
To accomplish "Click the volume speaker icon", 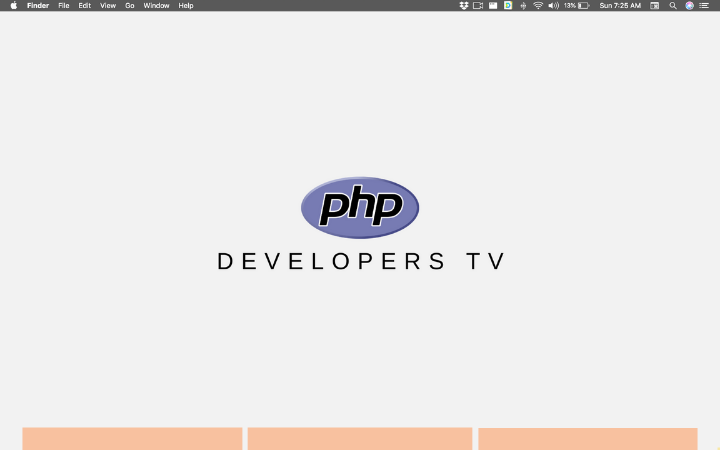I will click(553, 6).
